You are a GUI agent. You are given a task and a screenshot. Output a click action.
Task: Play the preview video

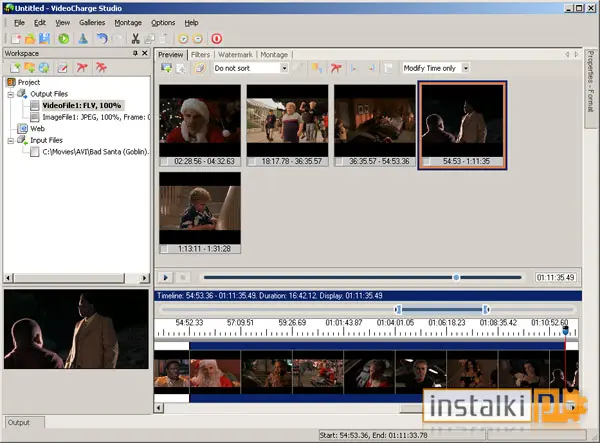pyautogui.click(x=166, y=277)
